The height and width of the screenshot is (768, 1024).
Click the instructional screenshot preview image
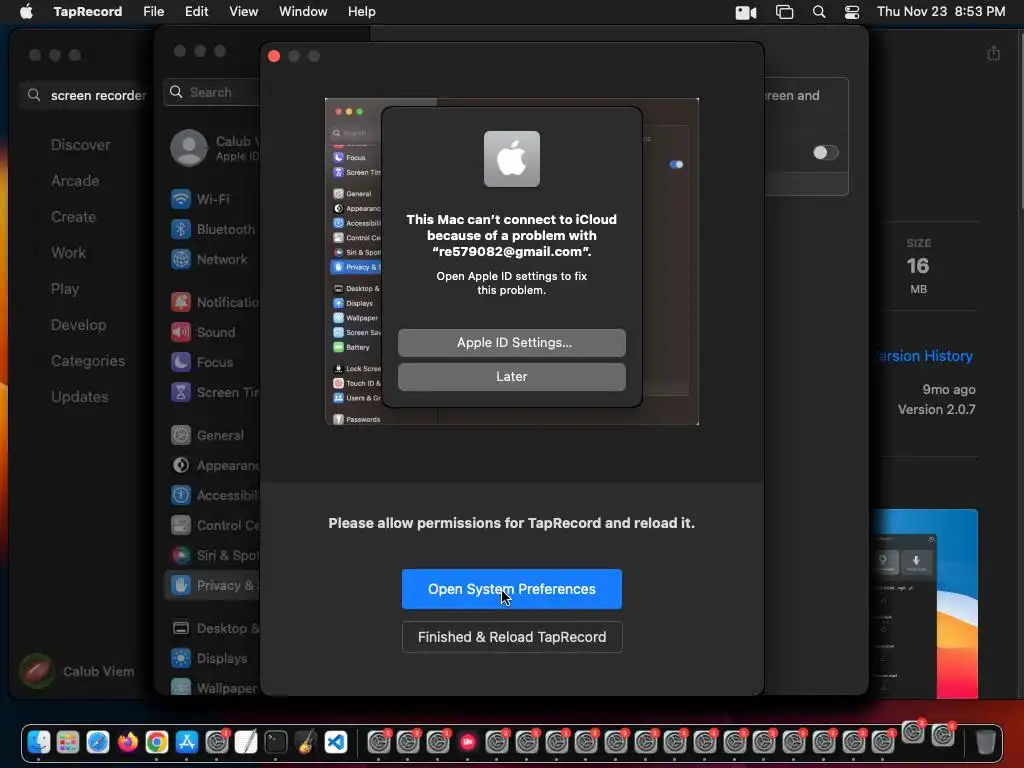(511, 261)
